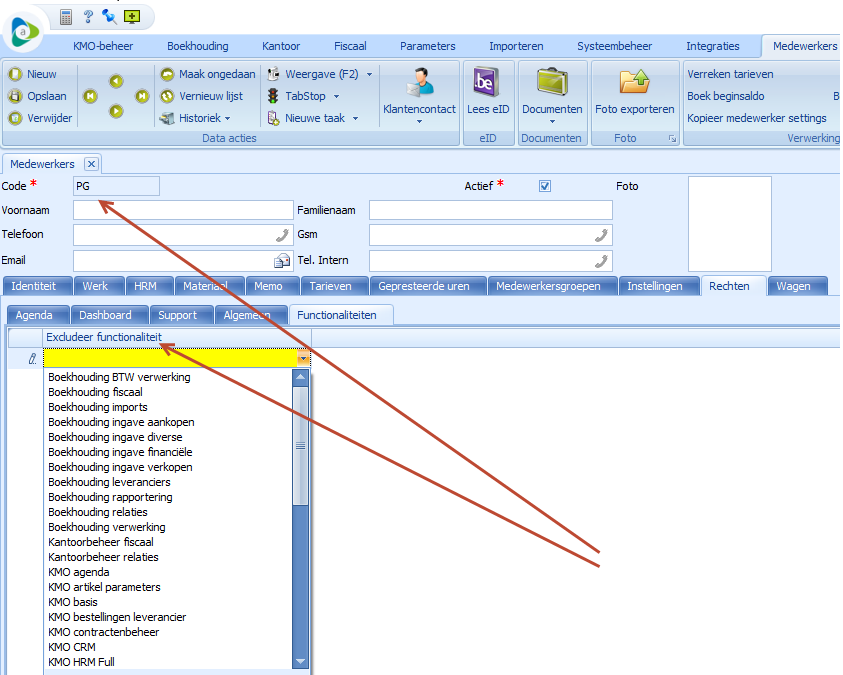This screenshot has height=675, width=843.
Task: Open the Boekhouding ribbon tab
Action: click(x=197, y=46)
